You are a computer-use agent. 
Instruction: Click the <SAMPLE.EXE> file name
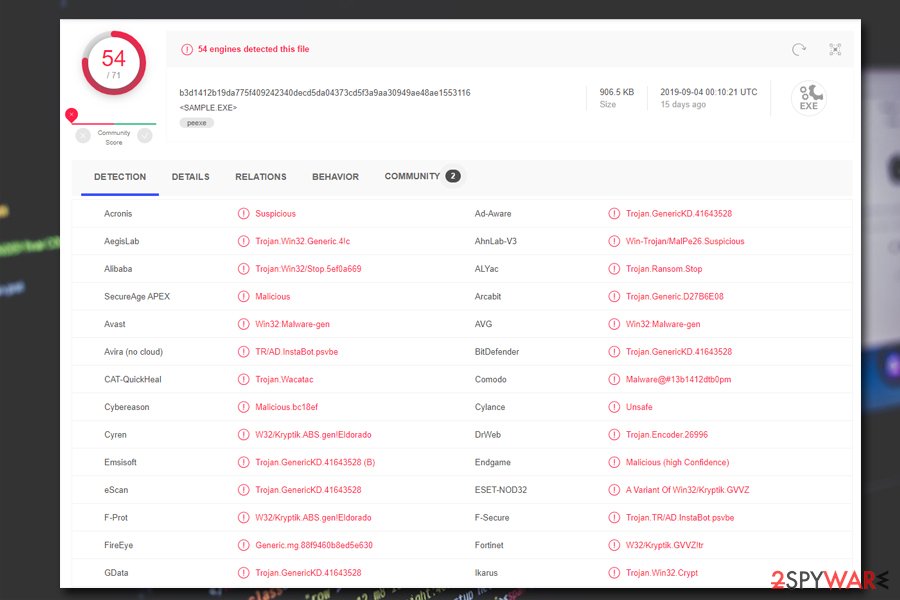tap(208, 107)
